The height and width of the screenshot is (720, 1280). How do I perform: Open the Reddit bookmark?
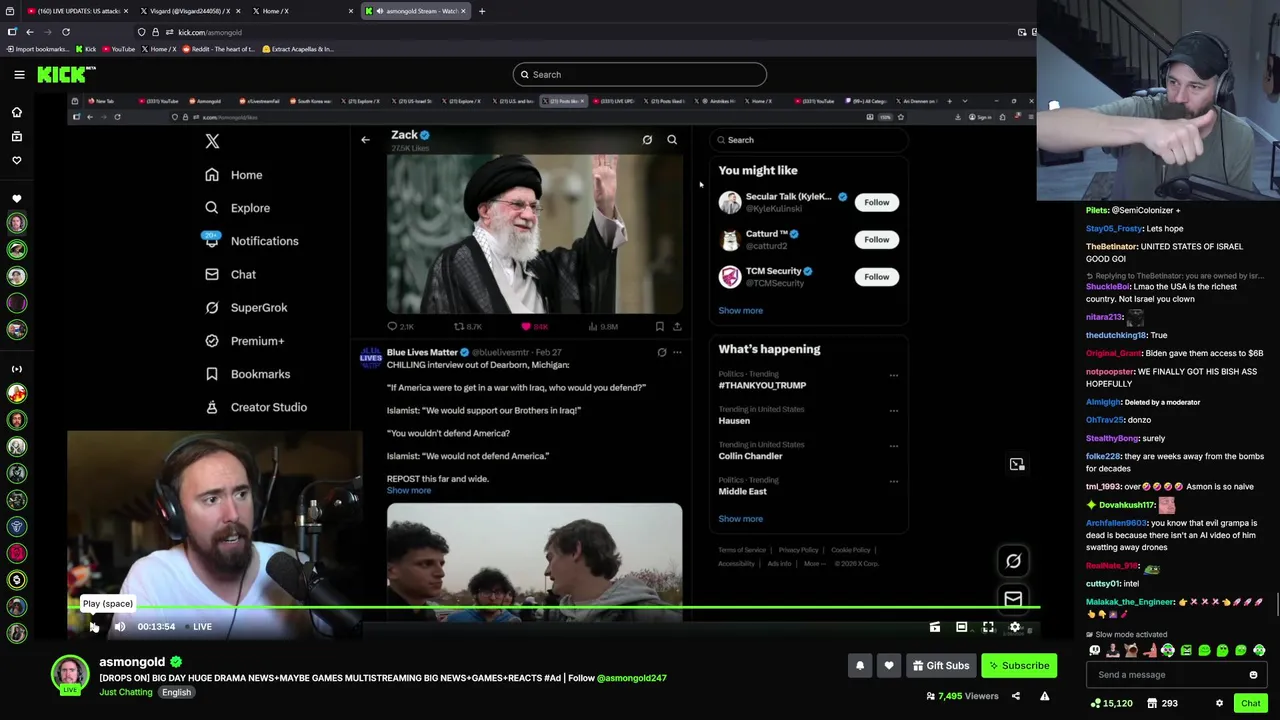(218, 49)
